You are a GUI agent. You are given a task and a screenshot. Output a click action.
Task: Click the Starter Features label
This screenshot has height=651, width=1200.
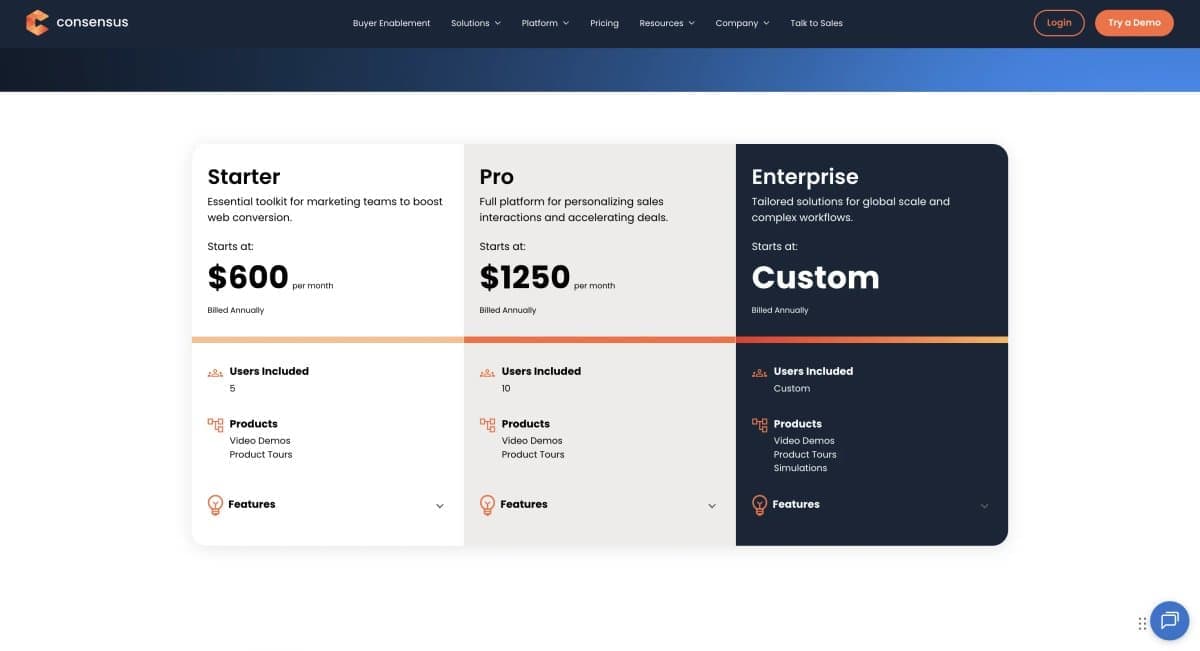(252, 504)
